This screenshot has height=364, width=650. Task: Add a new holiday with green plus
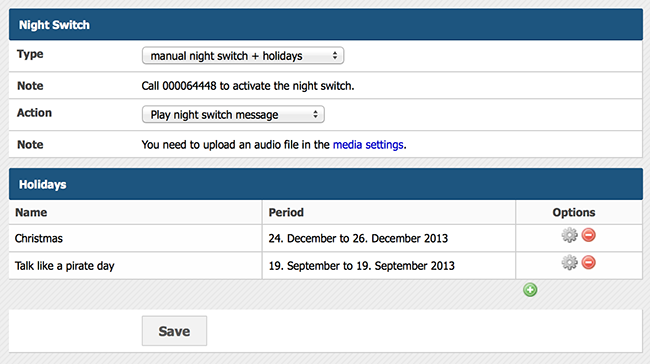[x=530, y=289]
